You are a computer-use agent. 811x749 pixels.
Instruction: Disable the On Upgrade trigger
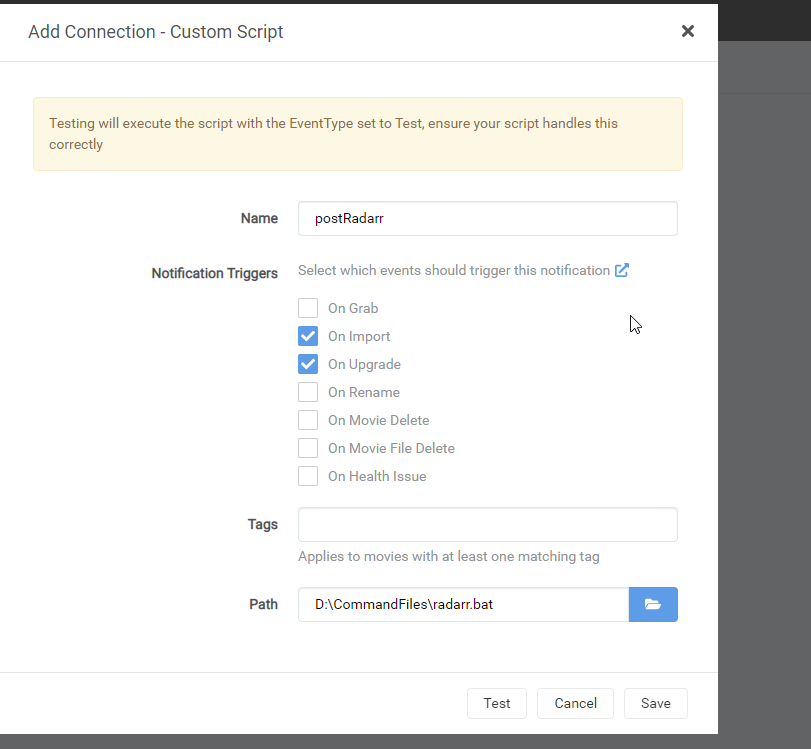coord(308,363)
